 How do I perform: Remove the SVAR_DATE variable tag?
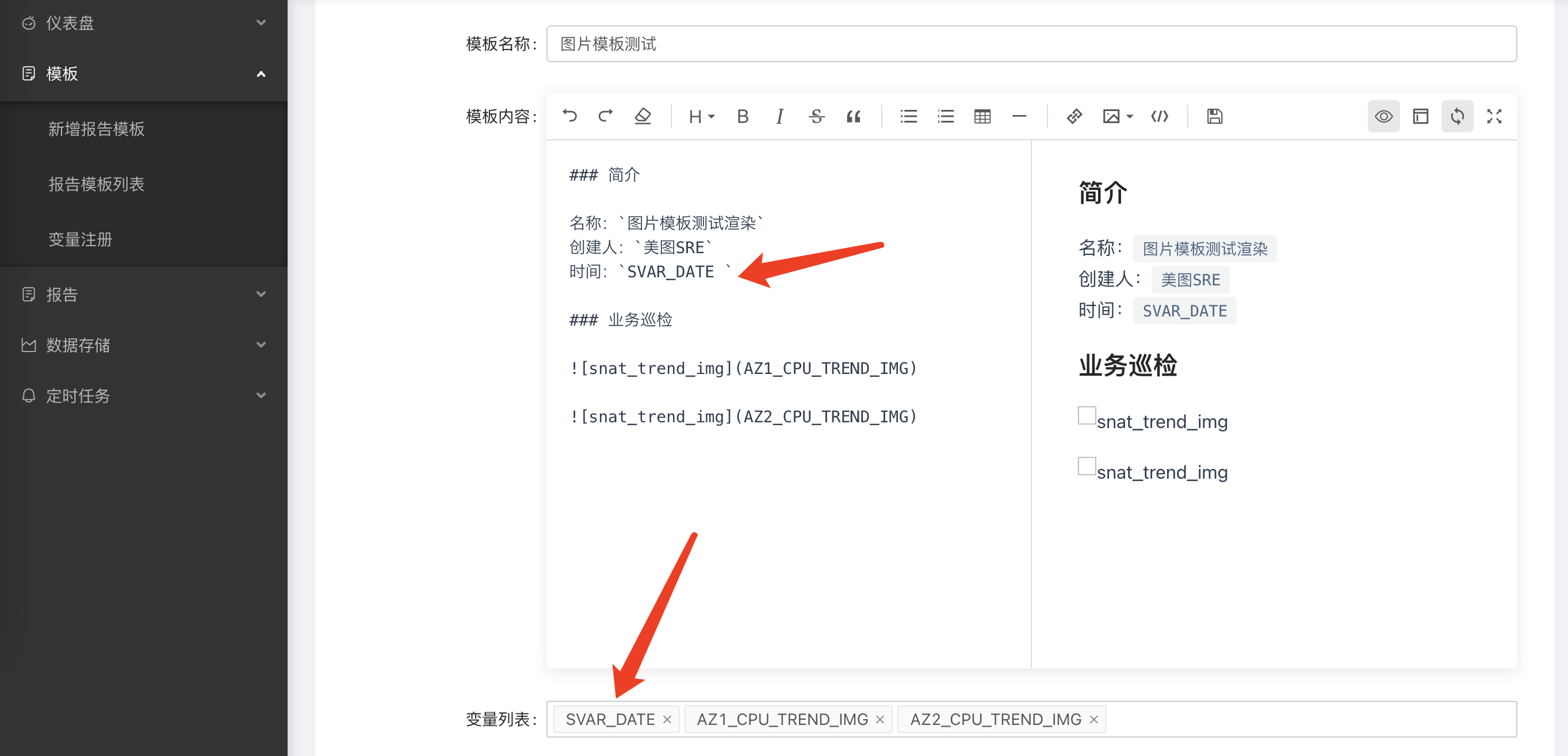(x=667, y=719)
